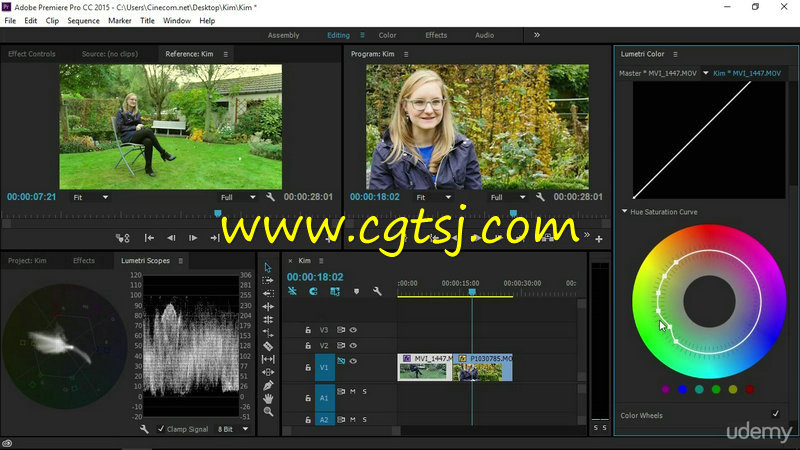Toggle timeline Snap magnet icon
This screenshot has width=800, height=450.
point(313,291)
